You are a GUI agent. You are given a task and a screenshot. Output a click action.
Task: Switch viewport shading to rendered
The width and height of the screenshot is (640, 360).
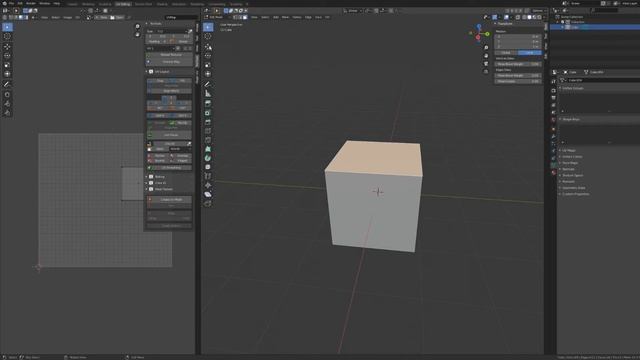pos(539,17)
